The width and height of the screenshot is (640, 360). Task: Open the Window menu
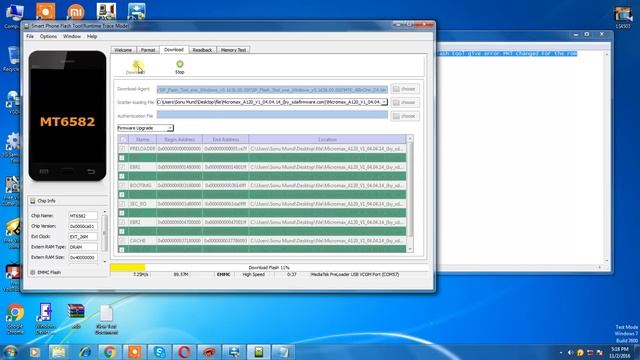[x=72, y=36]
